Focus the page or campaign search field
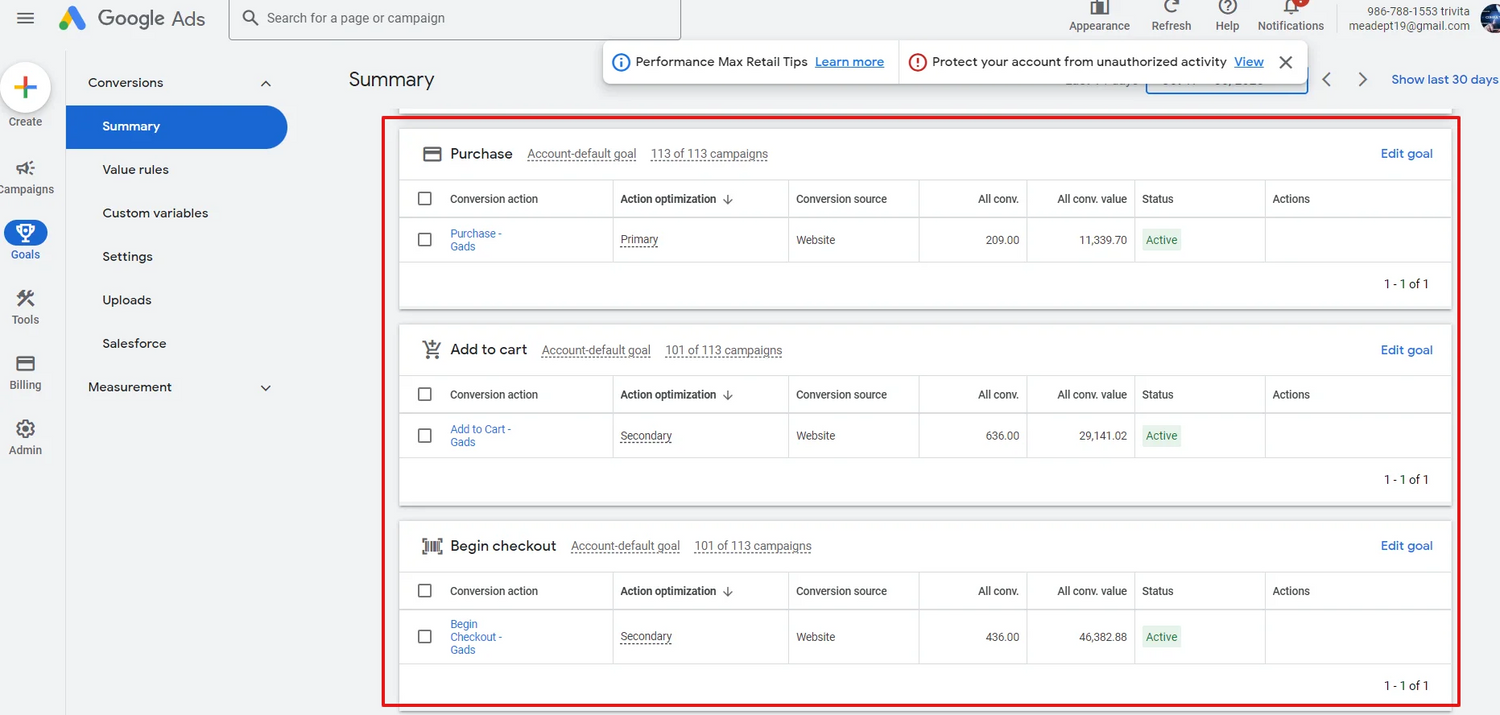 (x=455, y=19)
